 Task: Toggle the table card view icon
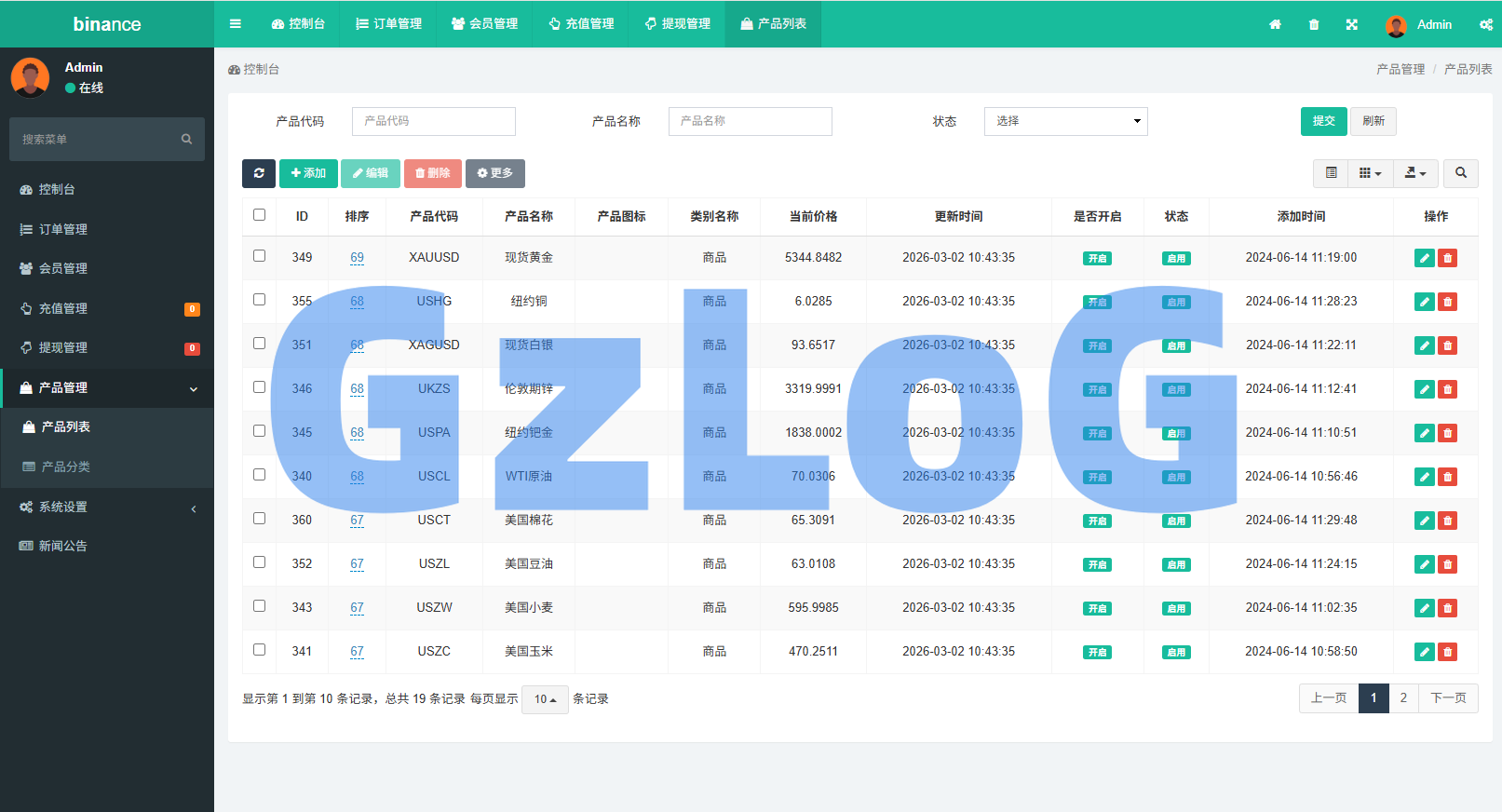(1332, 173)
